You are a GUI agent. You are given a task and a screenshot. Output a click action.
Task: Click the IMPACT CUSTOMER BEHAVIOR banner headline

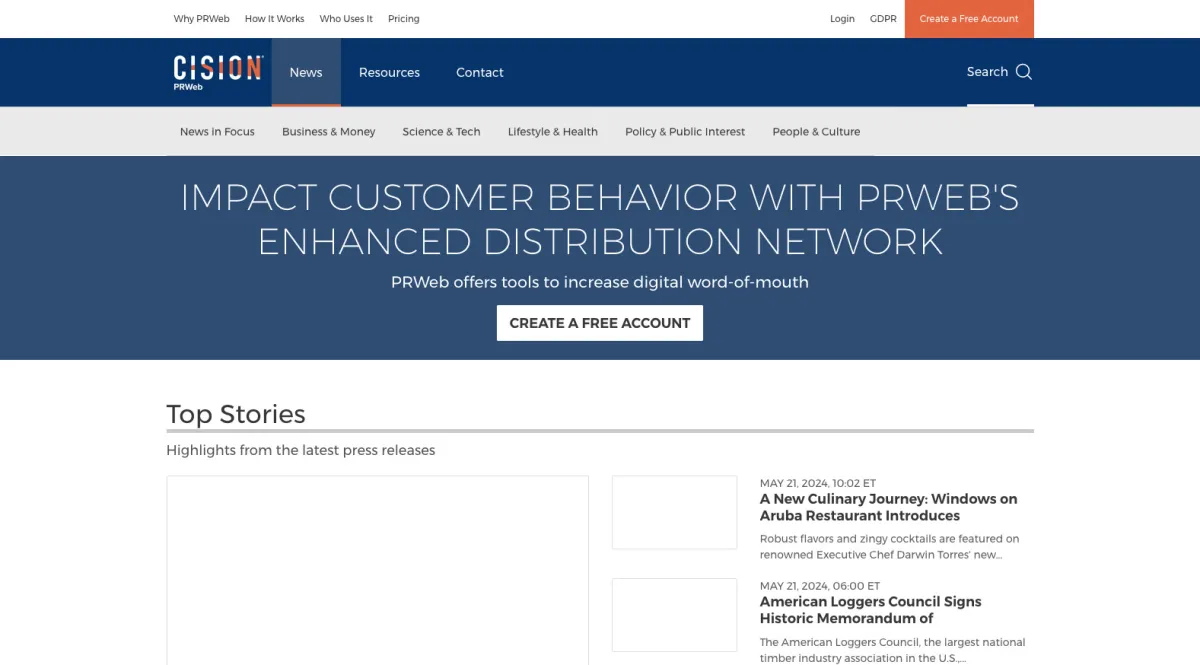[600, 219]
